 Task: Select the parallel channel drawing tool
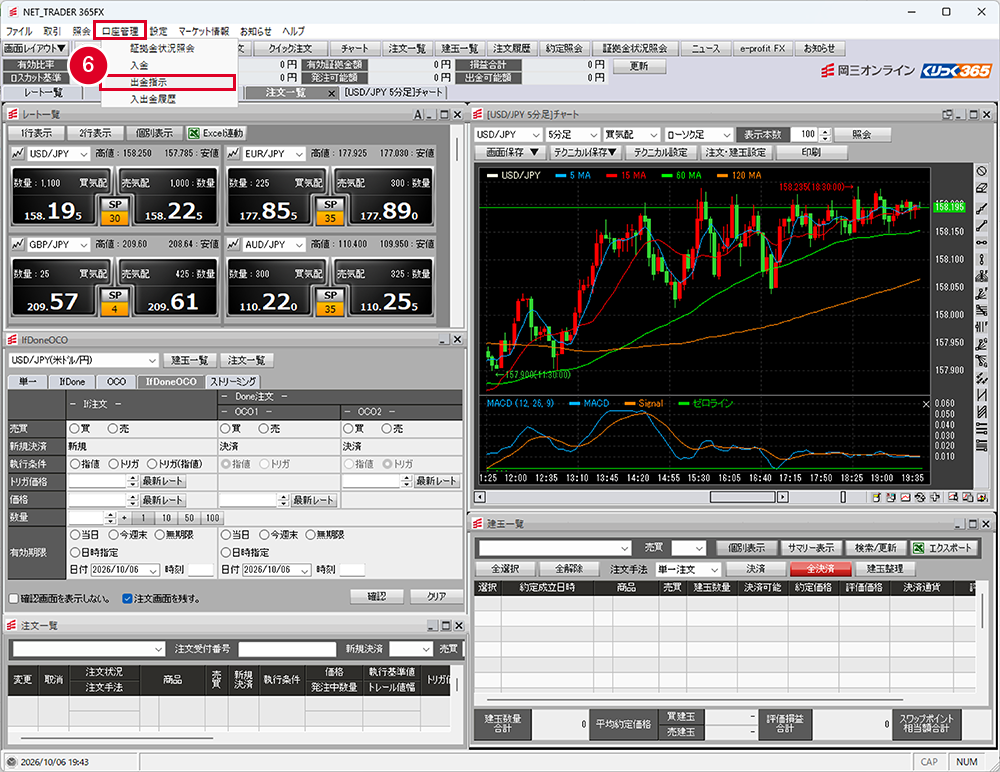pos(982,413)
